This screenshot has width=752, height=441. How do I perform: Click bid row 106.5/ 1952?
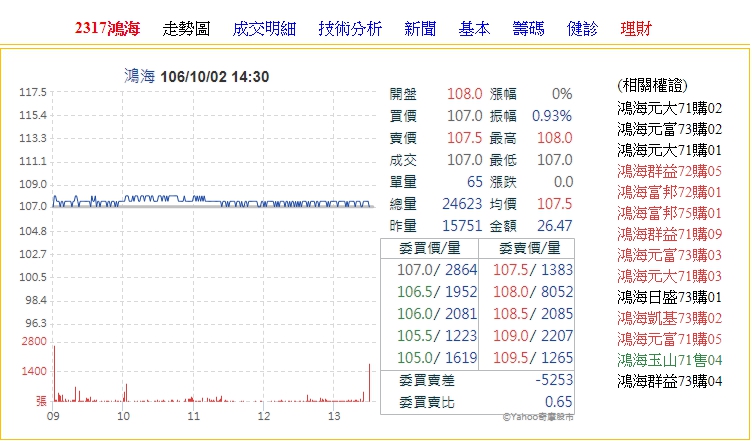(x=437, y=292)
